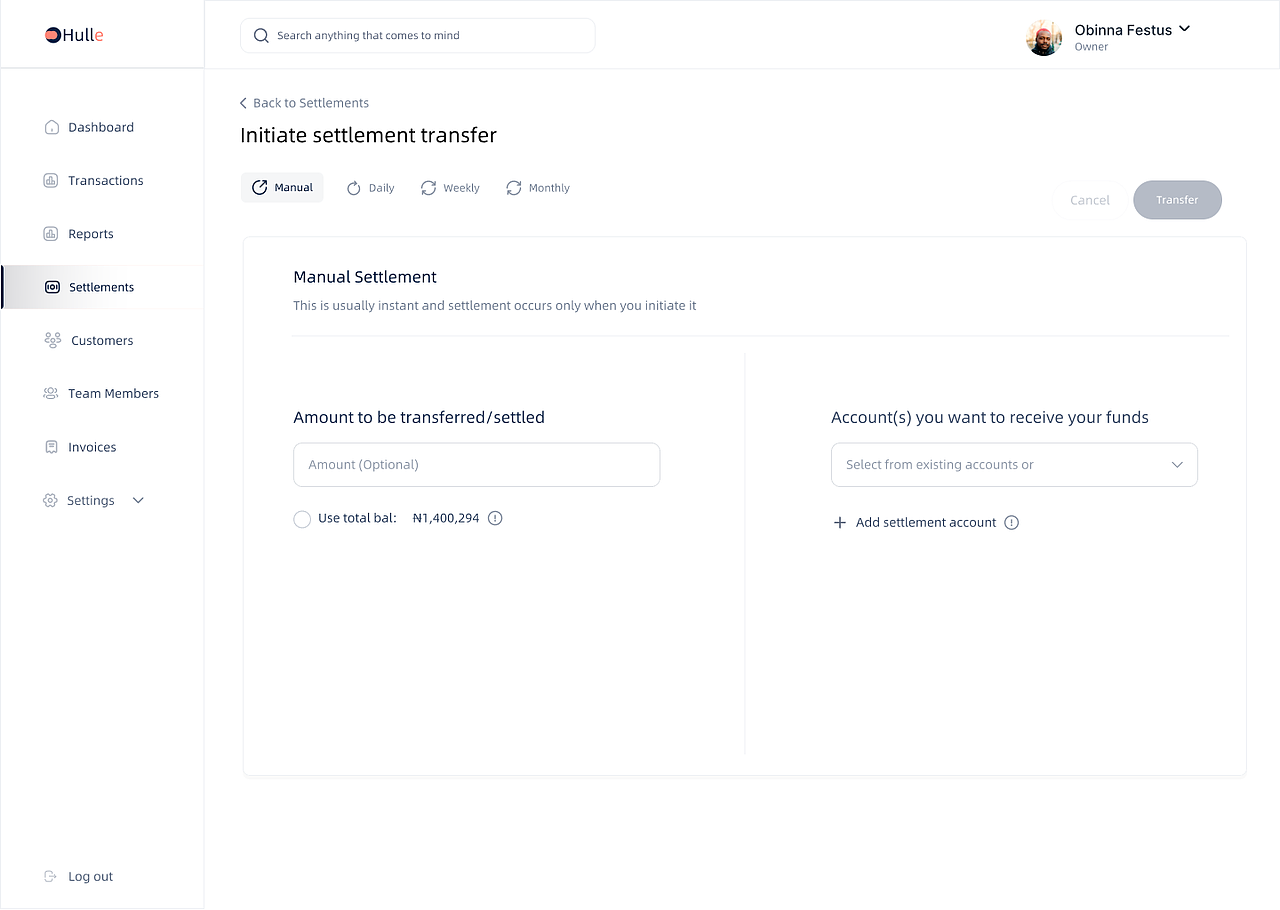Click the Team Members icon
The width and height of the screenshot is (1280, 910).
pos(51,394)
